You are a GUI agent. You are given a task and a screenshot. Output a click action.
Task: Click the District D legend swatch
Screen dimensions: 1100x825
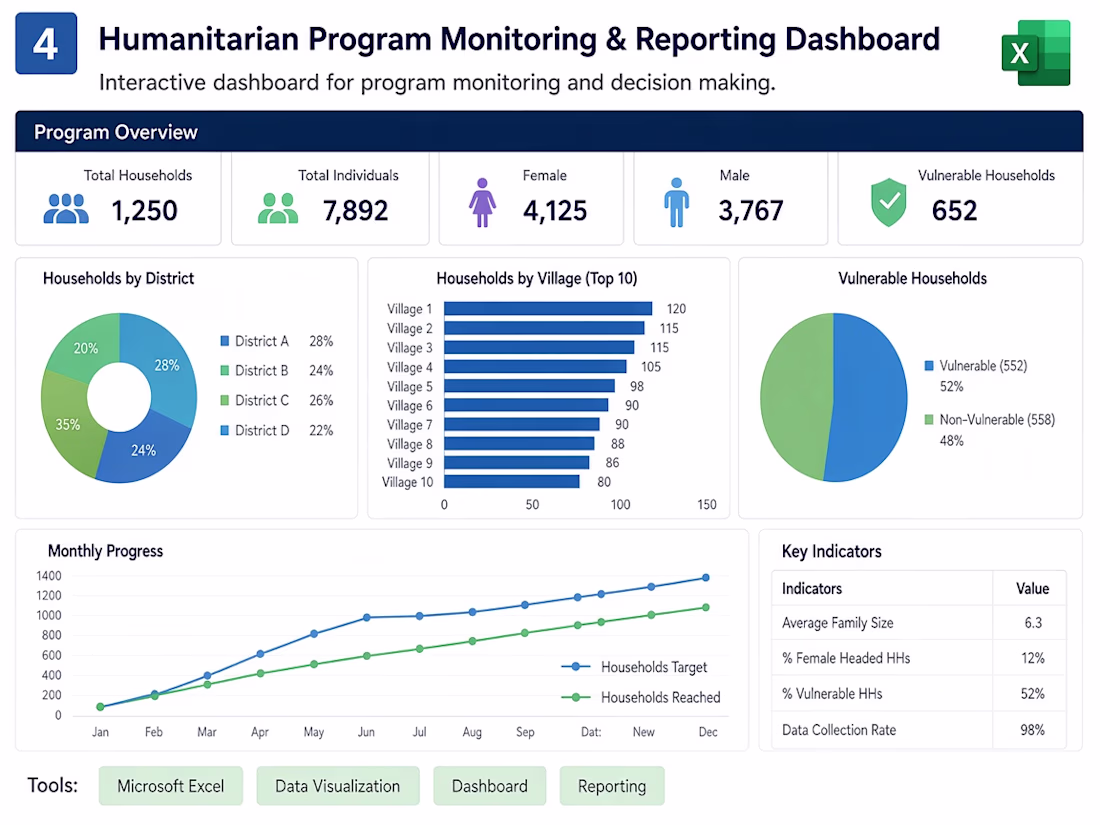(224, 430)
